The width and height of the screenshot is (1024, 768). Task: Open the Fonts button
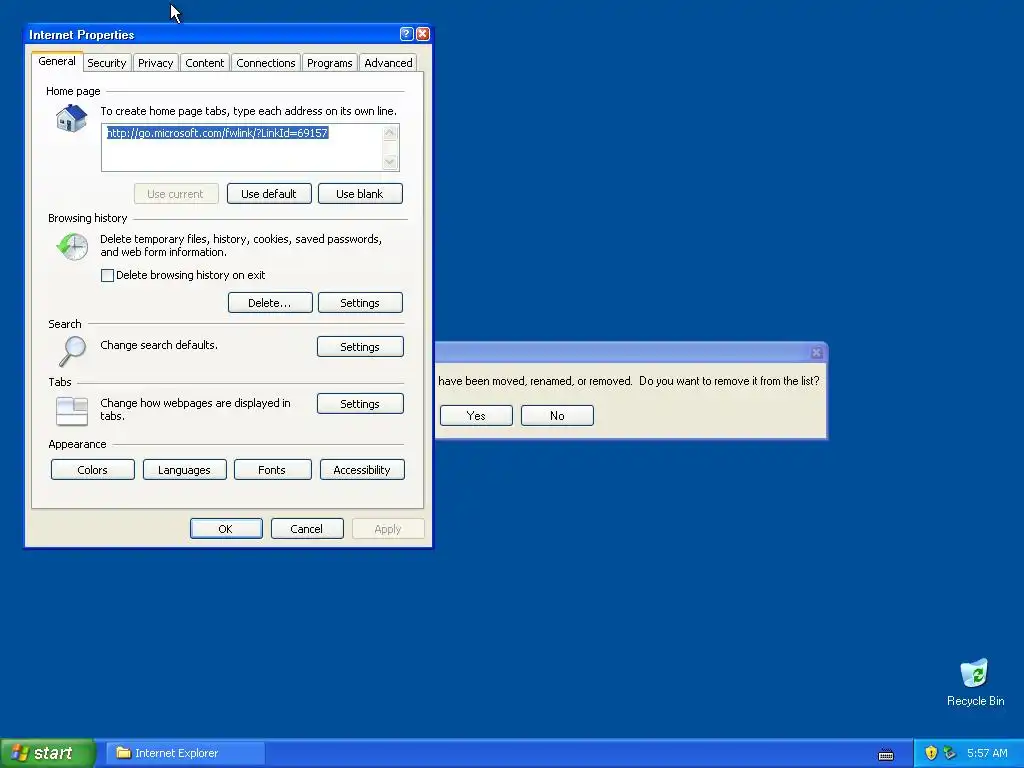(x=272, y=470)
